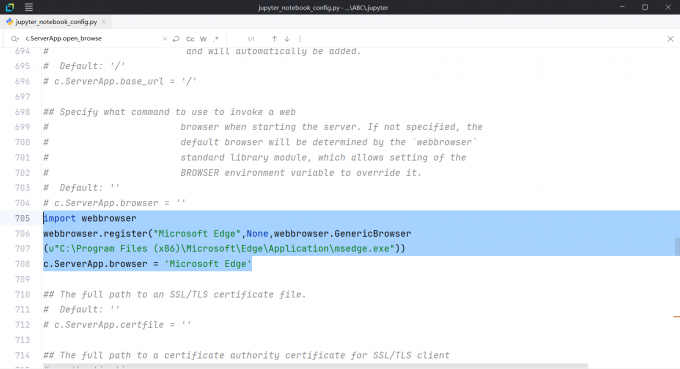Open search history magnifier dropdown
This screenshot has height=369, width=680.
click(15, 39)
